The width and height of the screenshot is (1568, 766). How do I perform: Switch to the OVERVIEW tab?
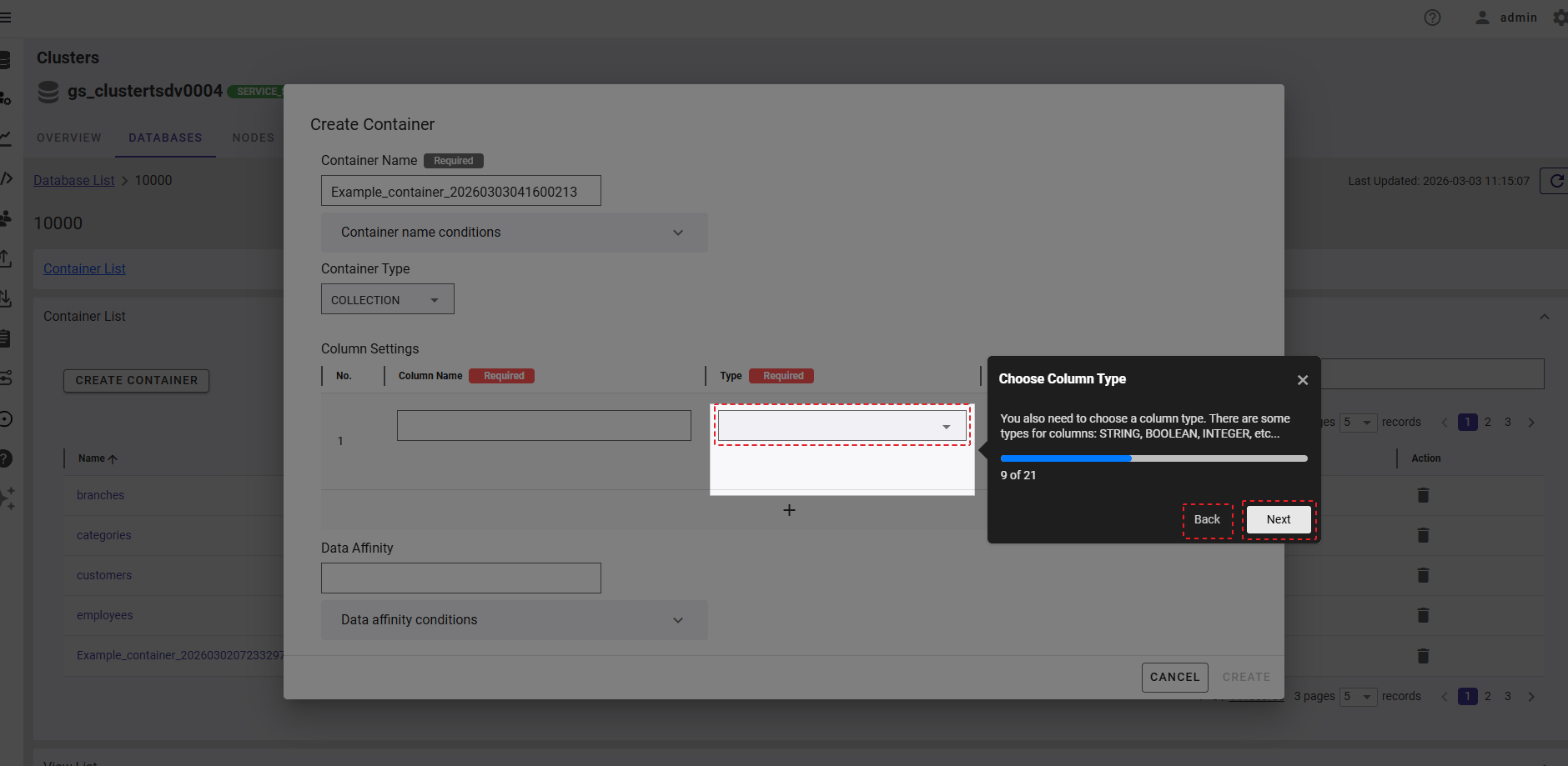(69, 138)
